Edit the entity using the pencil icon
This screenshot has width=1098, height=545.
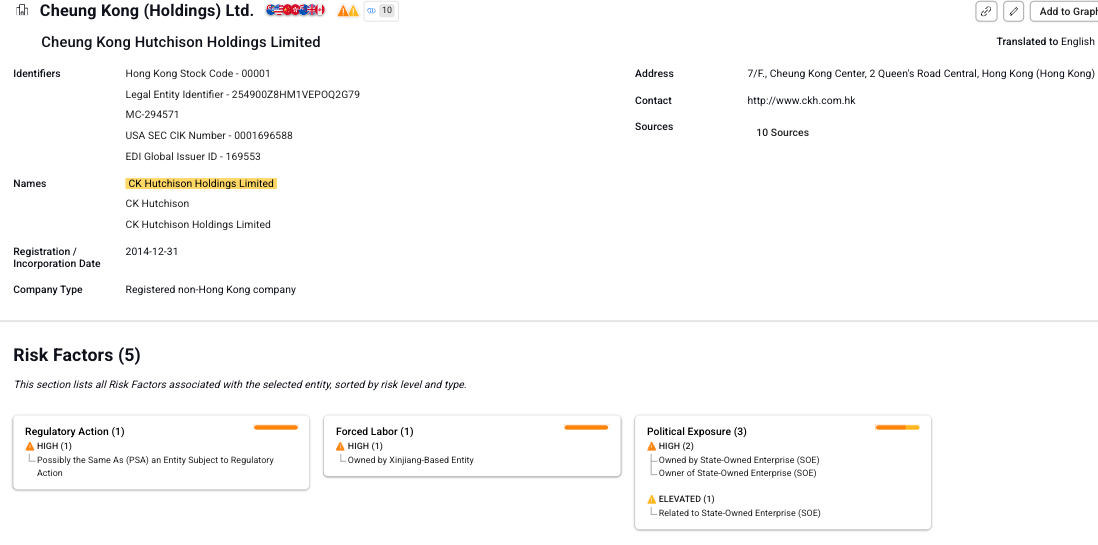1013,11
